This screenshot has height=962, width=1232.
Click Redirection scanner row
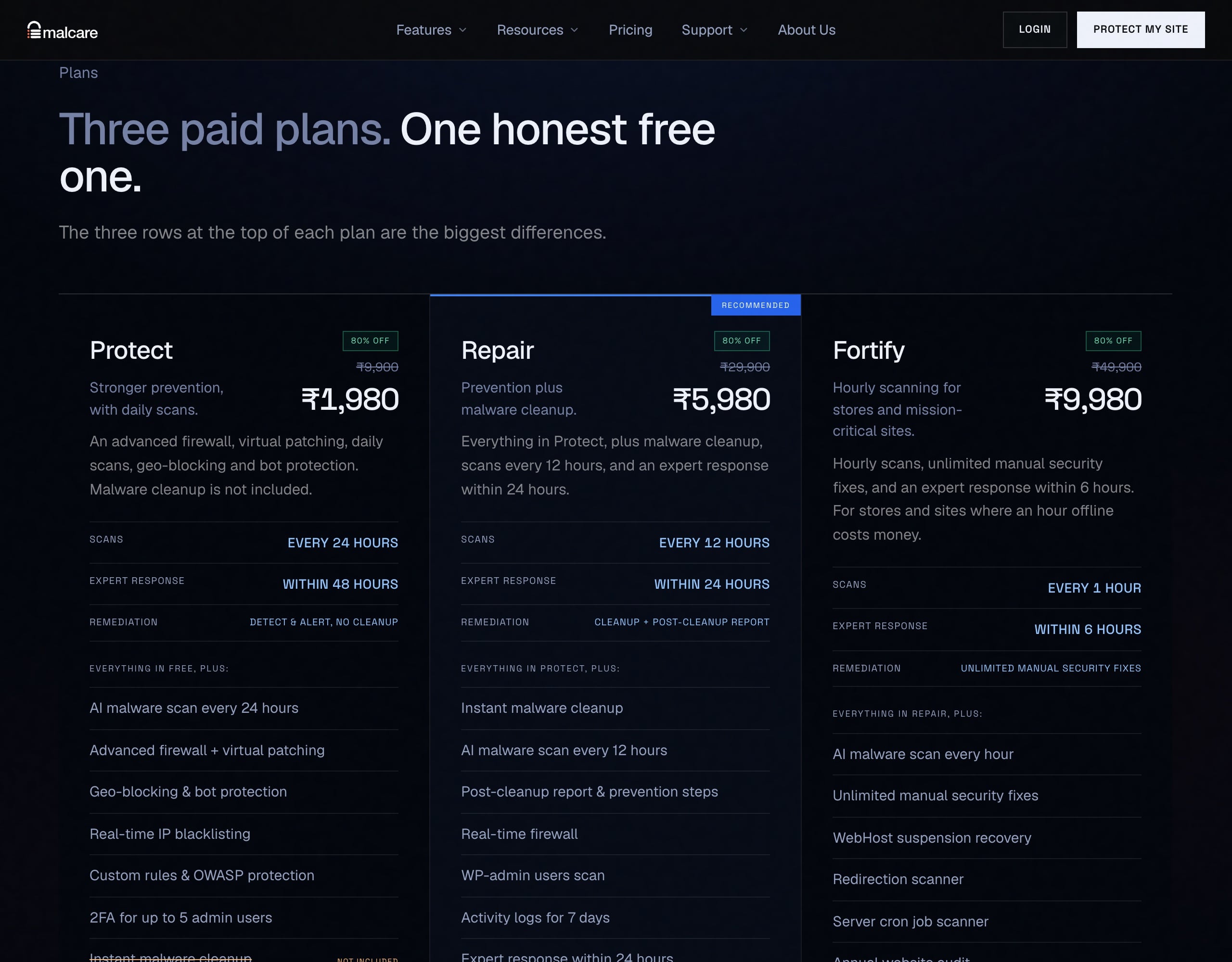(987, 880)
